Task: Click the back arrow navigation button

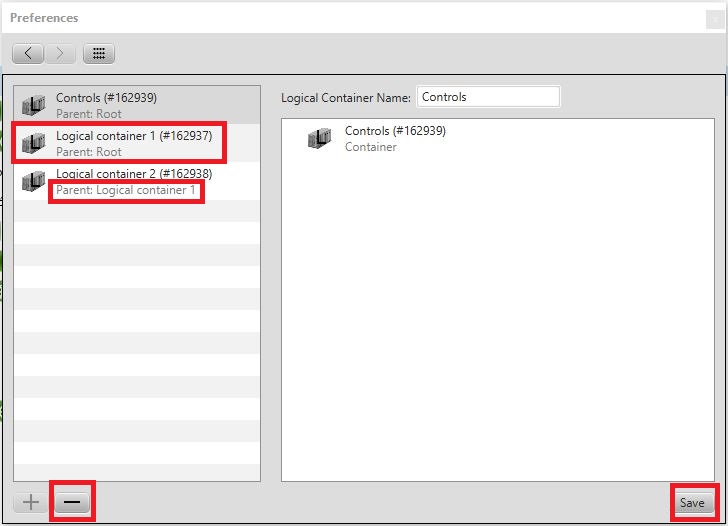Action: point(28,53)
